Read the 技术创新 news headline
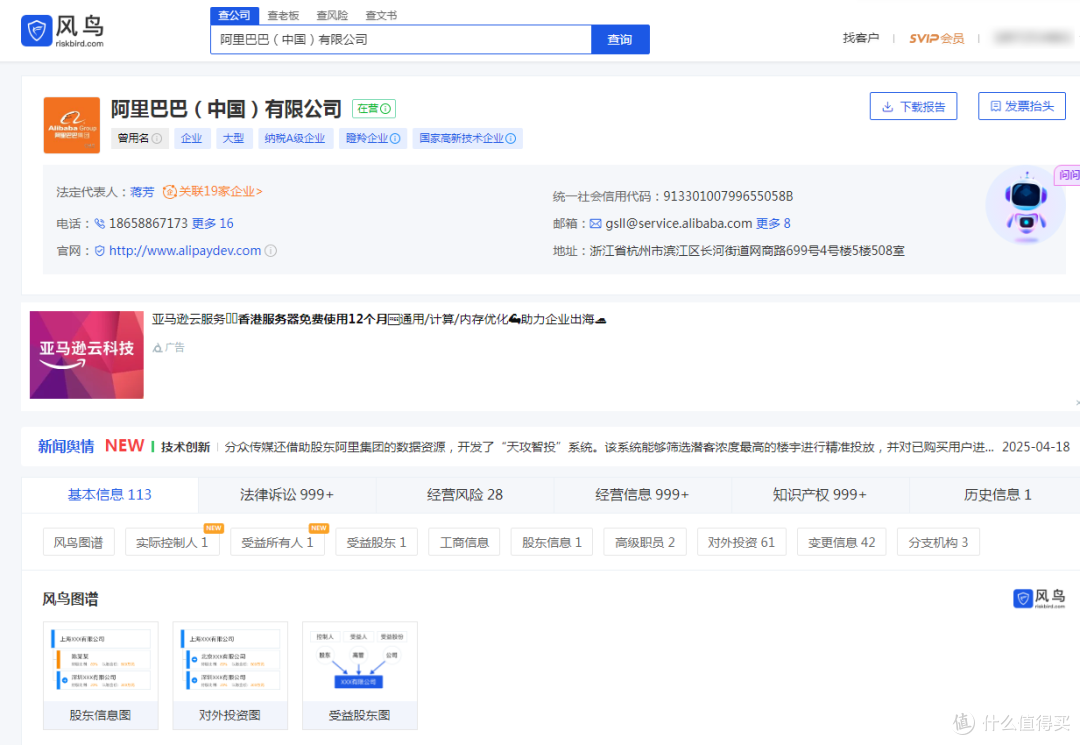Screen dimensions: 1080x745 click(185, 447)
